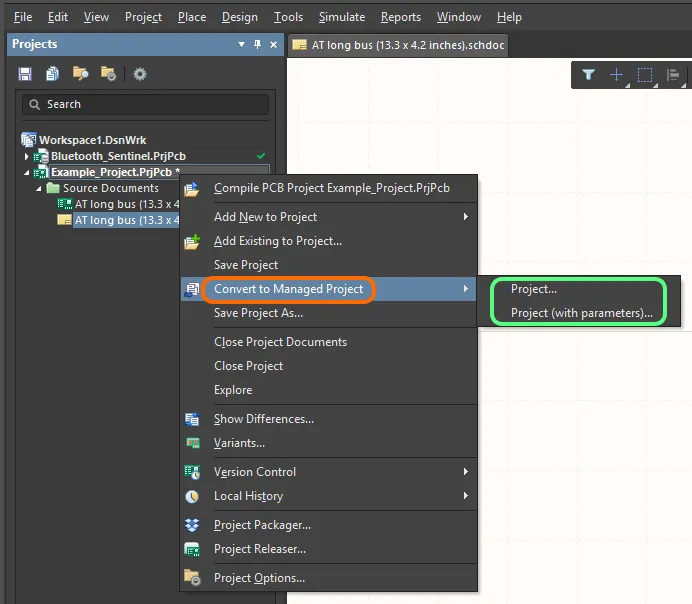Choose Project (with parameters)... option
The image size is (692, 604).
581,313
